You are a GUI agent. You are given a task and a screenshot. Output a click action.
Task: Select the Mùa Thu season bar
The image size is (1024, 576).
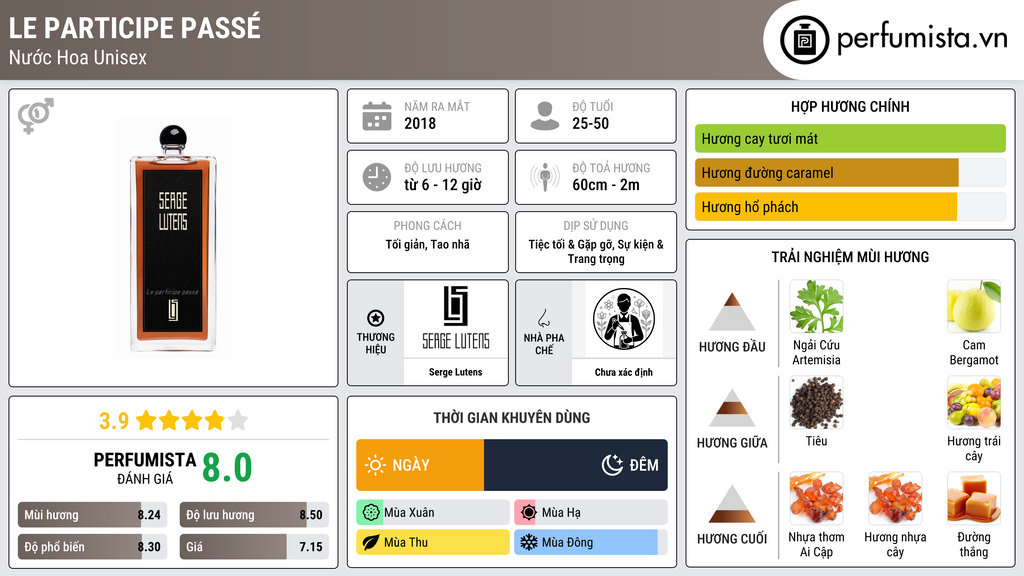click(x=433, y=542)
